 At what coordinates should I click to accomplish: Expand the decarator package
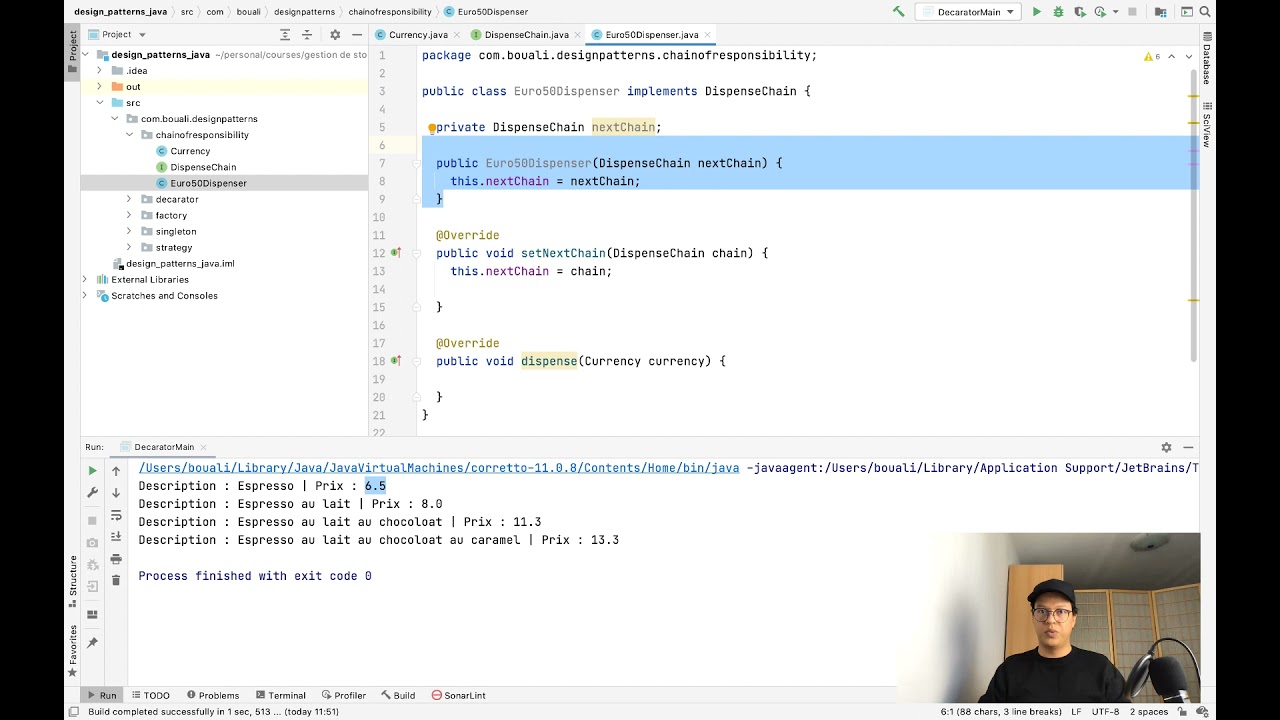click(x=129, y=199)
